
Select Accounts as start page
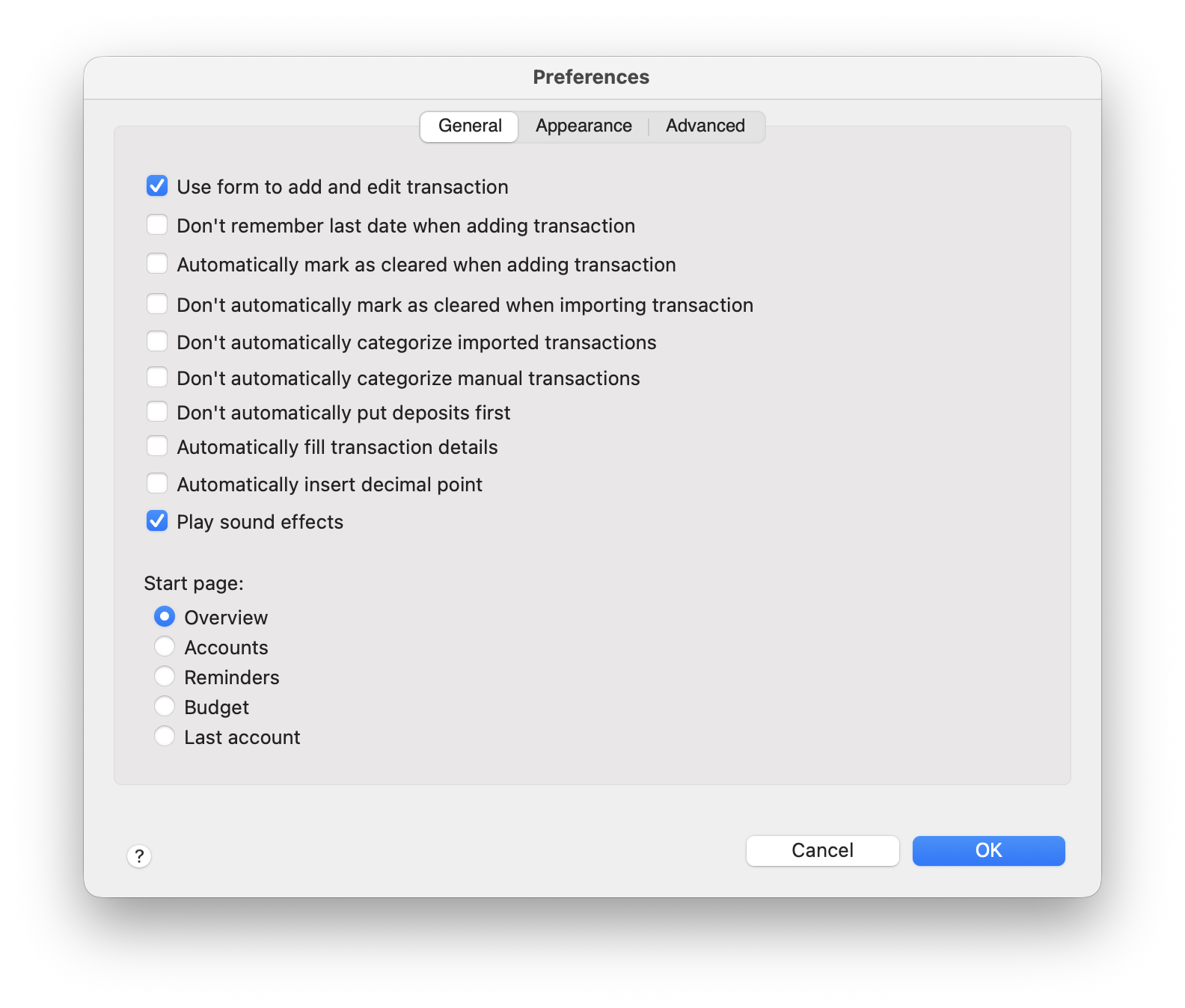tap(165, 646)
